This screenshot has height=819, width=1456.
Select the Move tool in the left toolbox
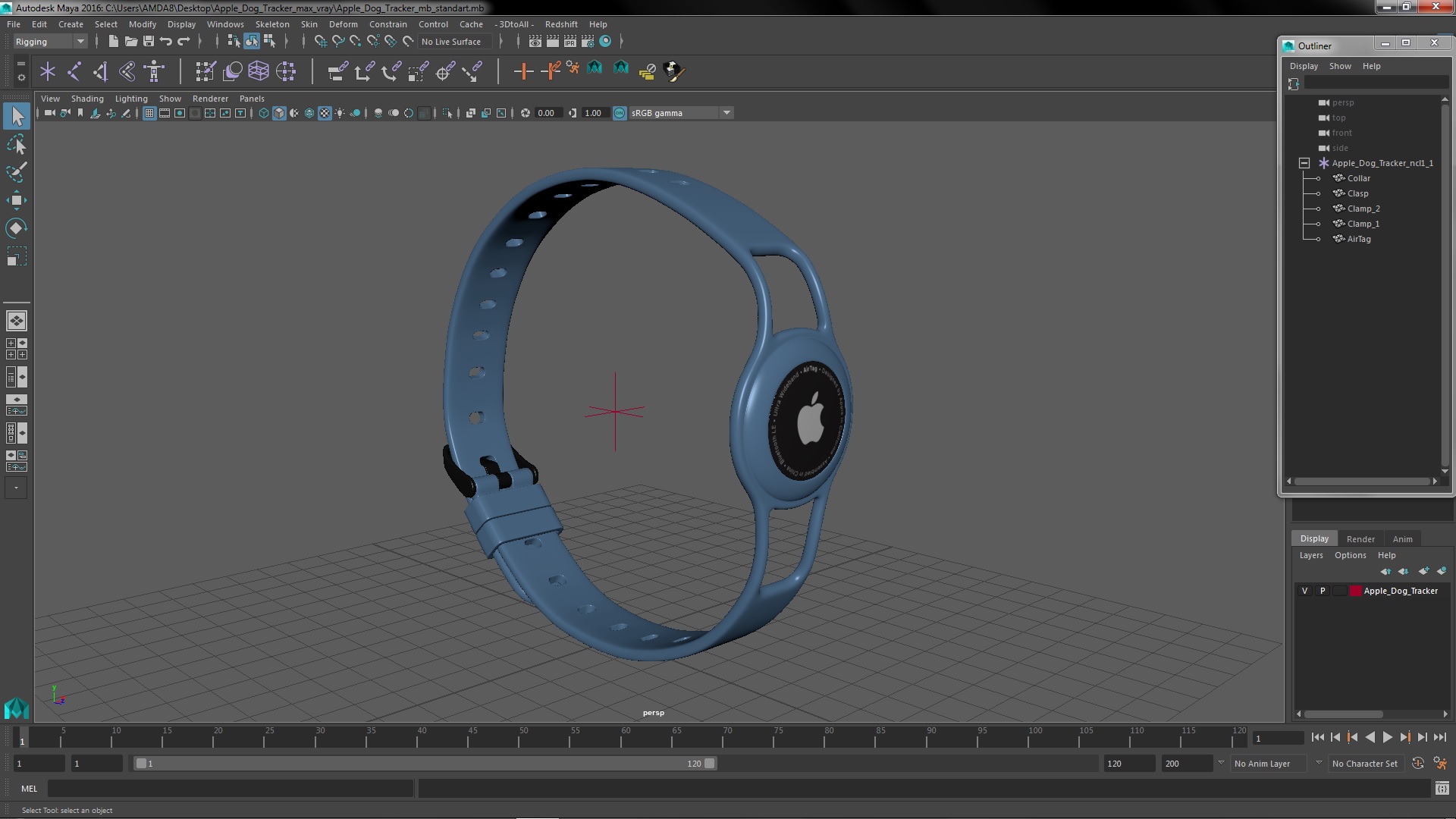[x=16, y=200]
